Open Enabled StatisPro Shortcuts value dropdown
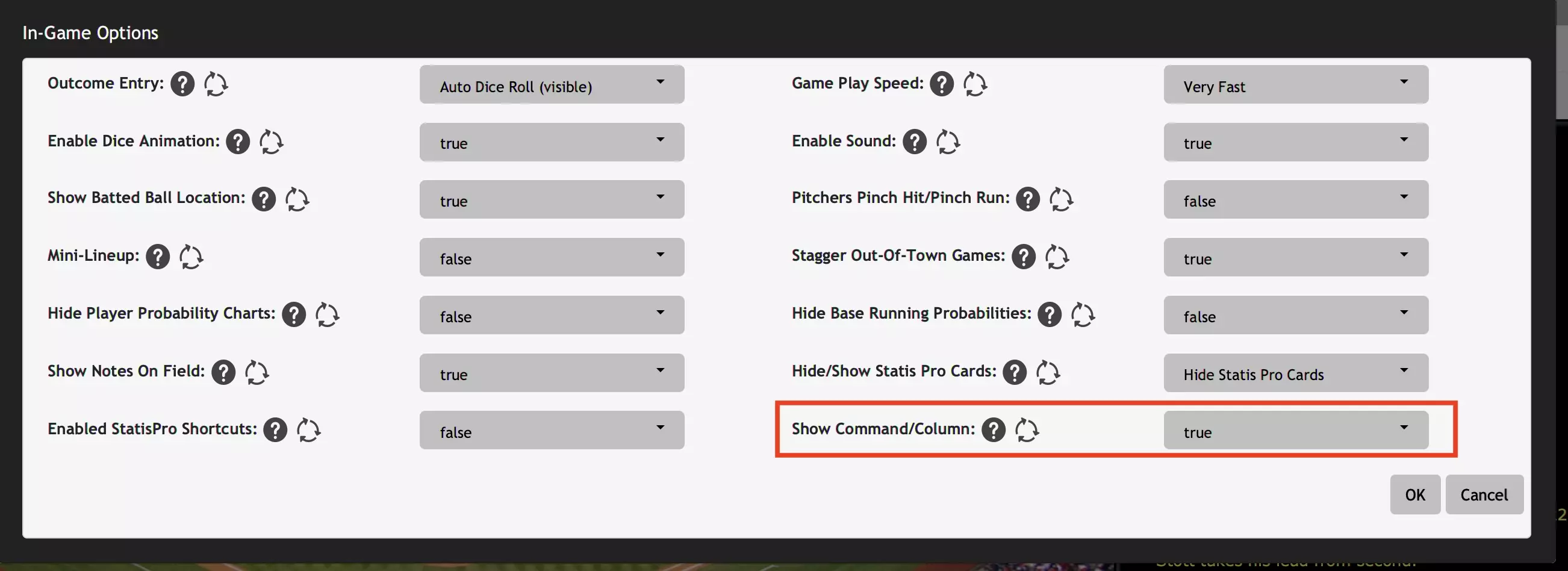 [552, 431]
